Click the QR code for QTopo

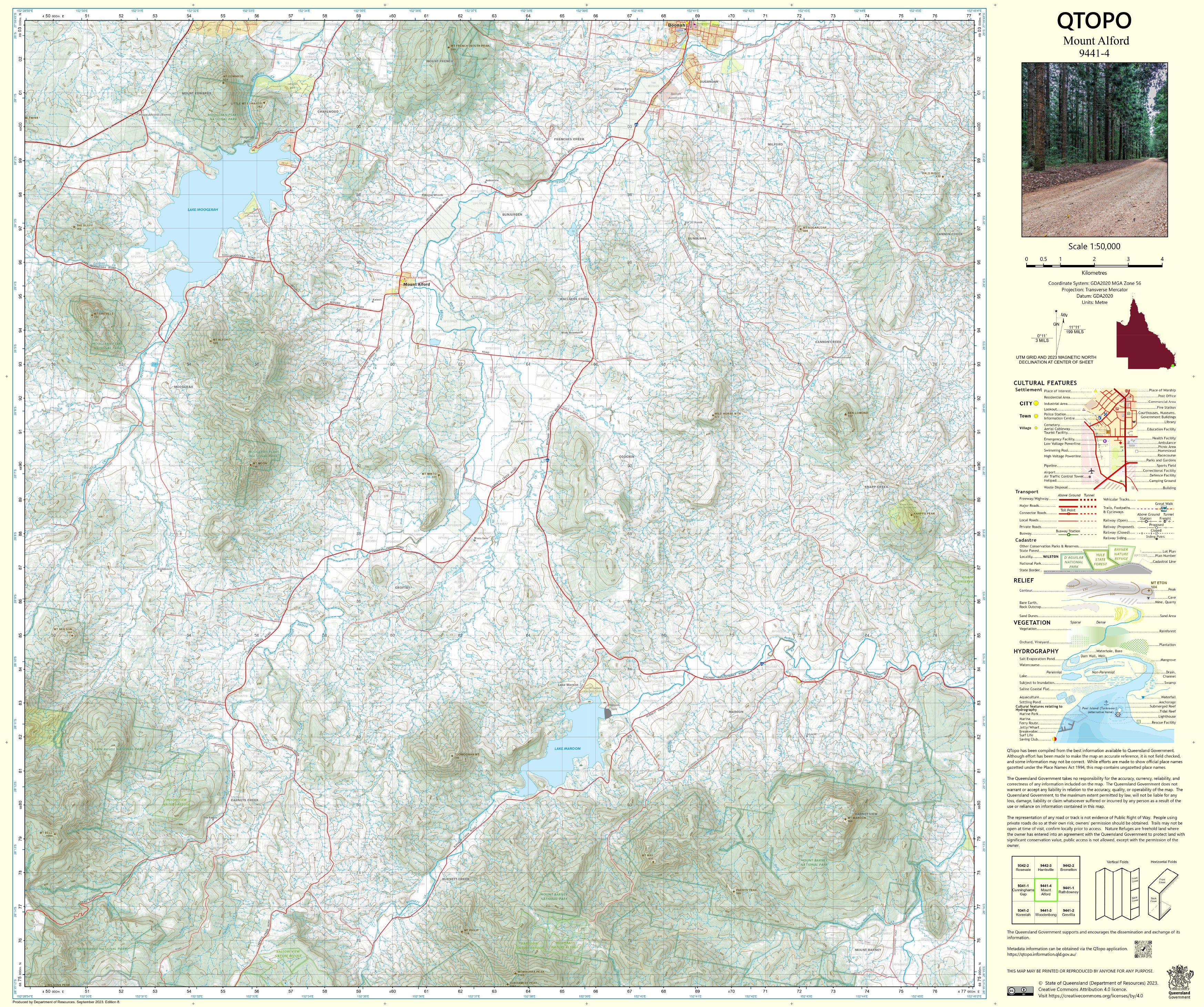(1143, 949)
